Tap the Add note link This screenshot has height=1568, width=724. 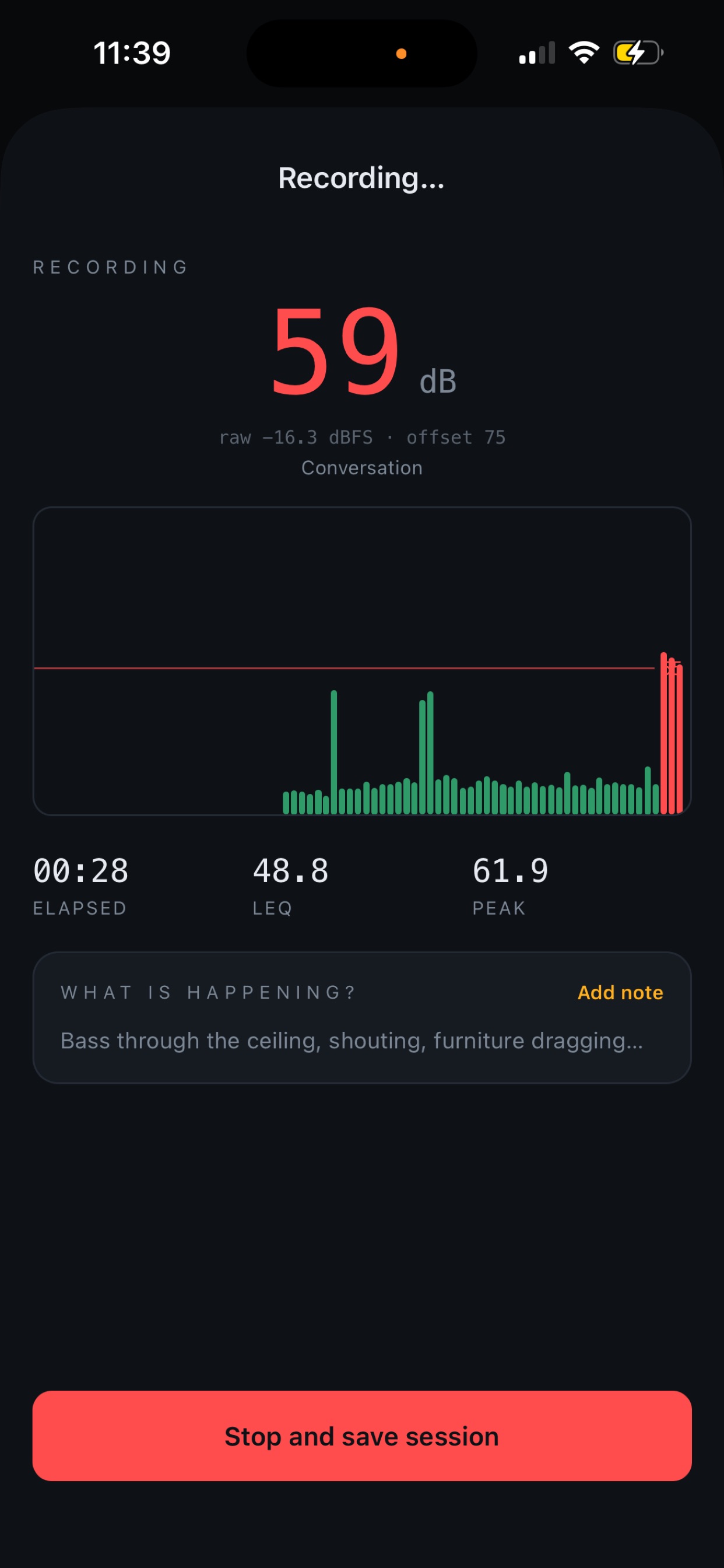(x=620, y=992)
